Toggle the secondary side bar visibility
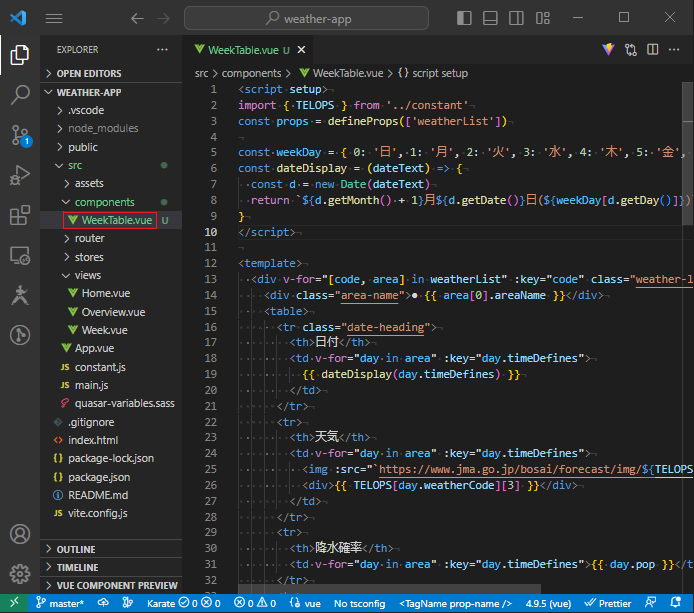This screenshot has height=613, width=694. point(516,18)
